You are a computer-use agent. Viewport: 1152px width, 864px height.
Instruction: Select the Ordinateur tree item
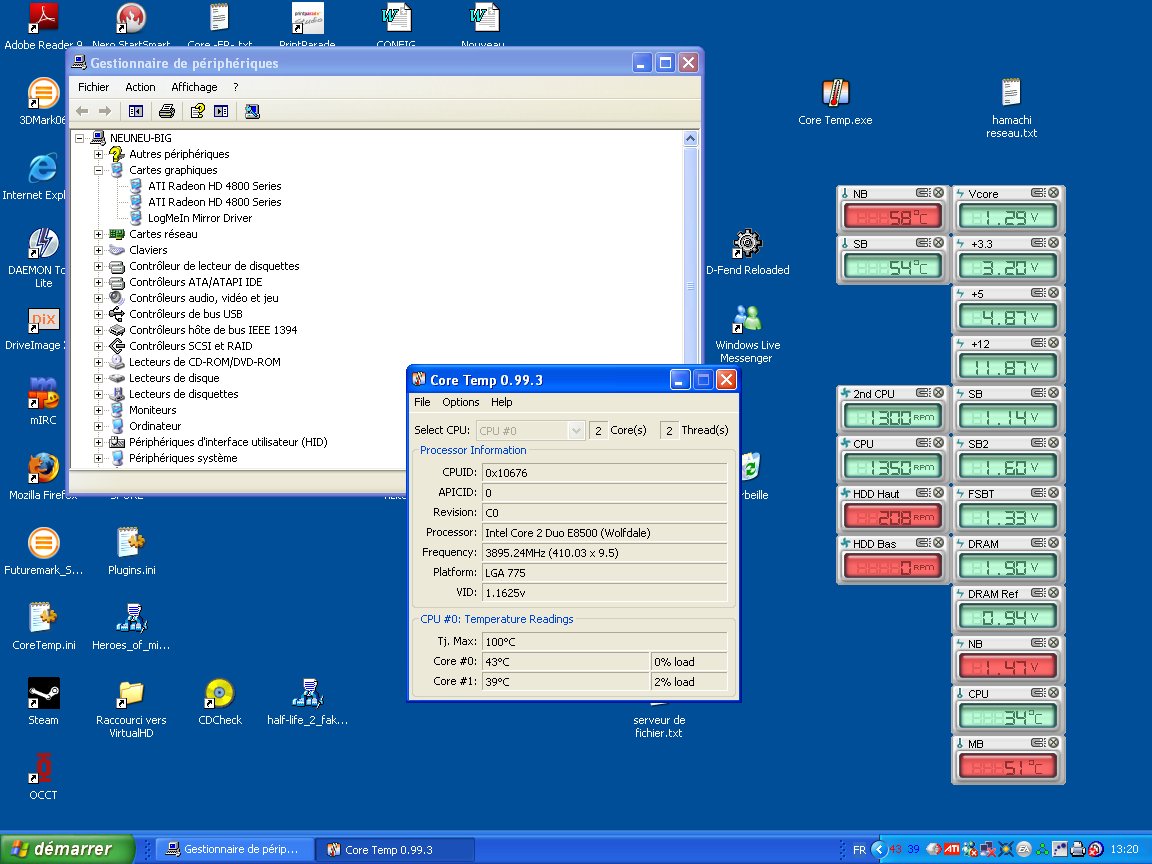point(155,426)
